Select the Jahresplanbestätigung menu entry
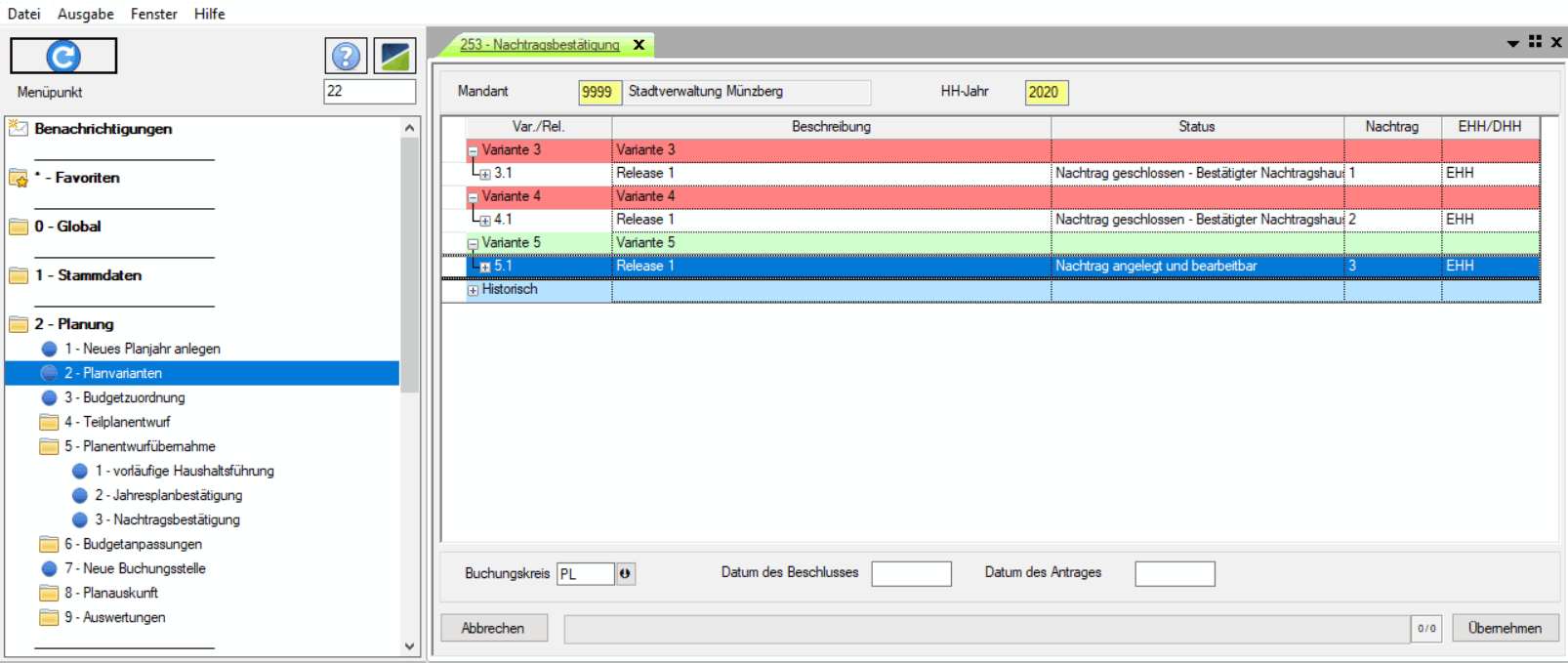This screenshot has height=663, width=1568. coord(168,495)
